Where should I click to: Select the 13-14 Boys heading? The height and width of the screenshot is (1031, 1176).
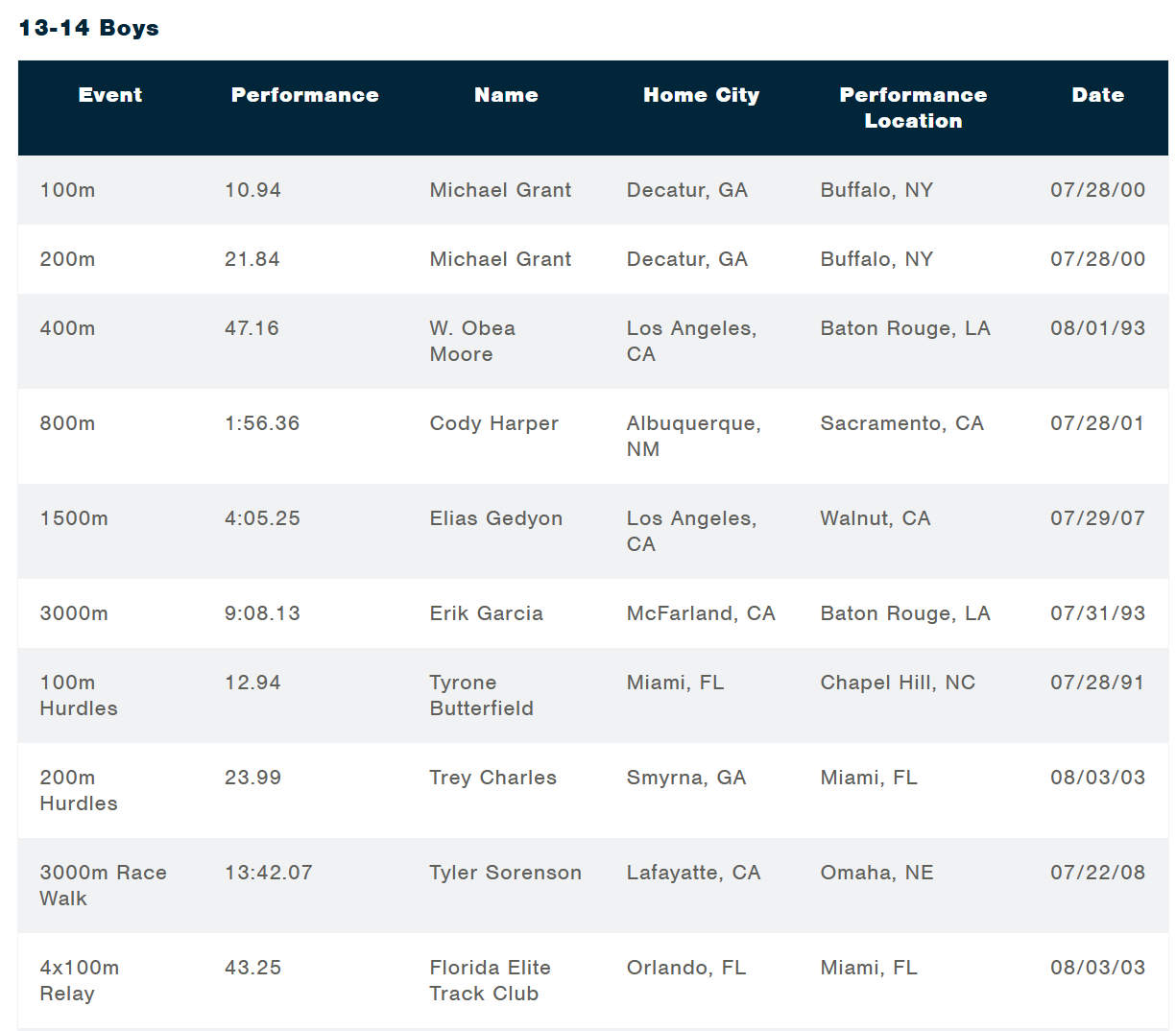tap(89, 28)
